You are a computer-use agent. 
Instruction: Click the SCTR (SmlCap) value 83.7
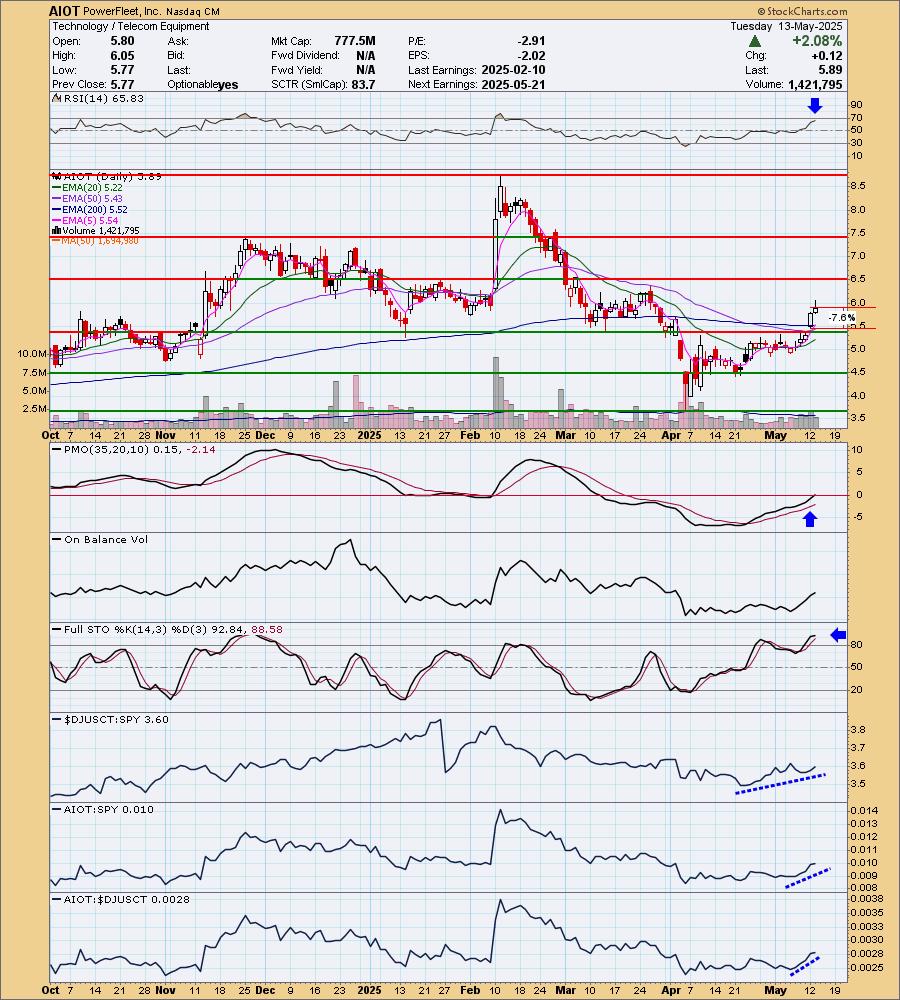coord(363,84)
